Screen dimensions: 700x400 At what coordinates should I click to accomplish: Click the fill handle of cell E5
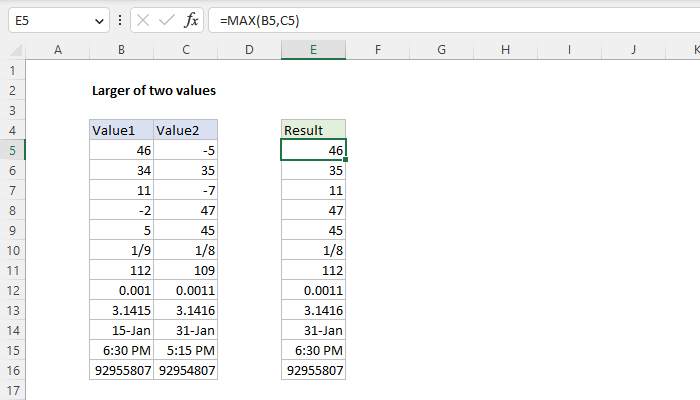point(346,159)
